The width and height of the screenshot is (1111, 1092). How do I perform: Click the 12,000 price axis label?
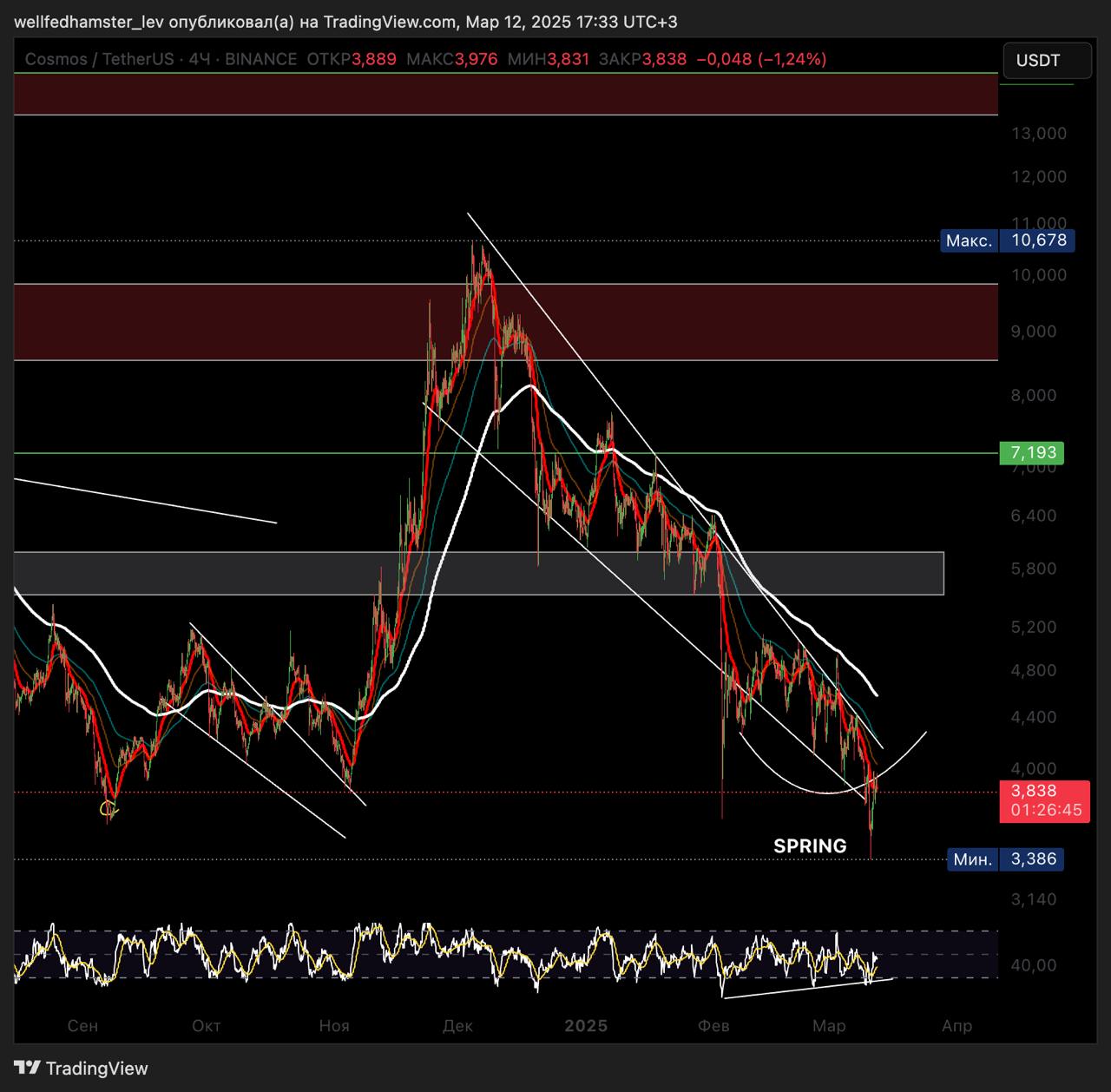coord(1039,177)
